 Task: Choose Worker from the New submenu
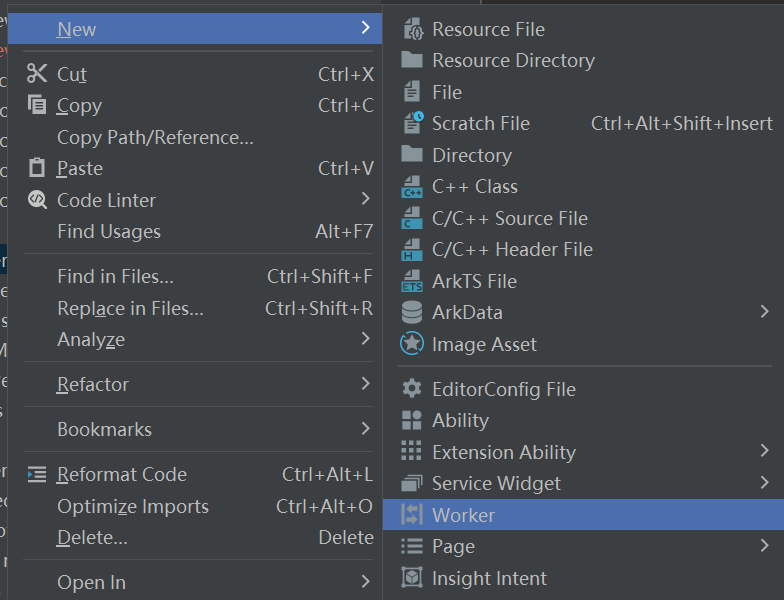point(463,515)
